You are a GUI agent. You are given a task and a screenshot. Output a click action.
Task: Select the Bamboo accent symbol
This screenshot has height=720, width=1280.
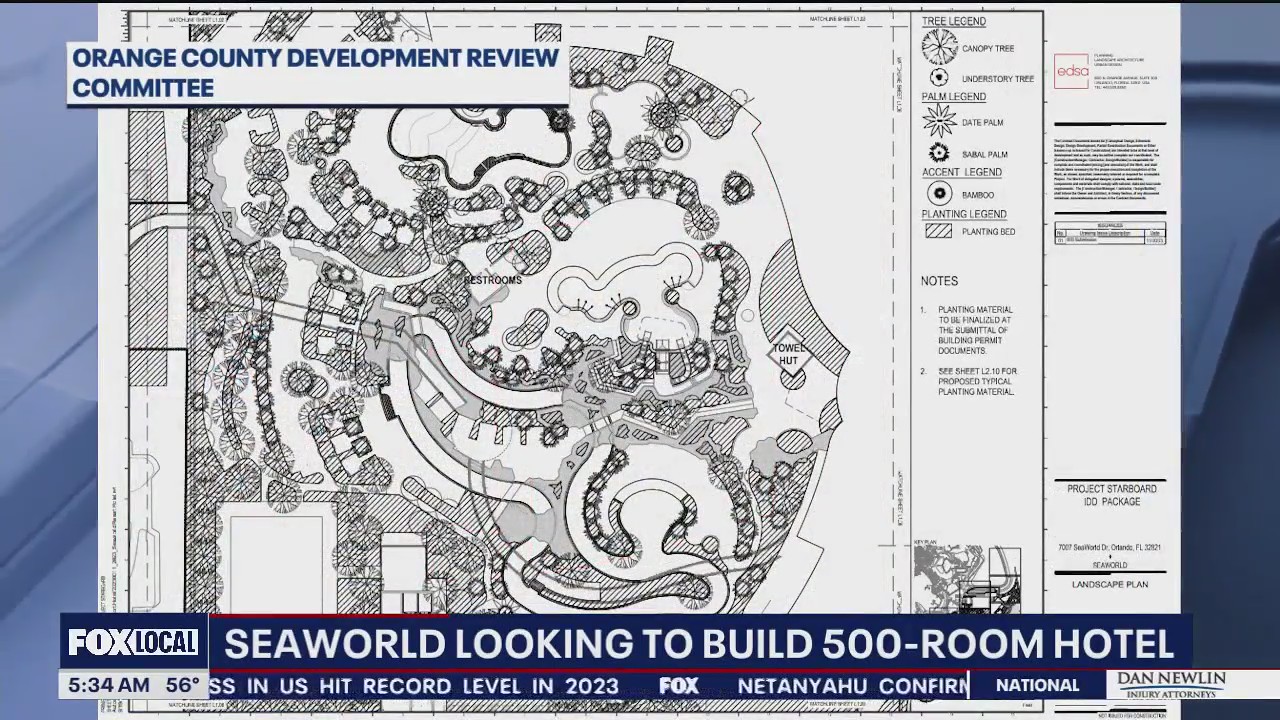click(938, 194)
